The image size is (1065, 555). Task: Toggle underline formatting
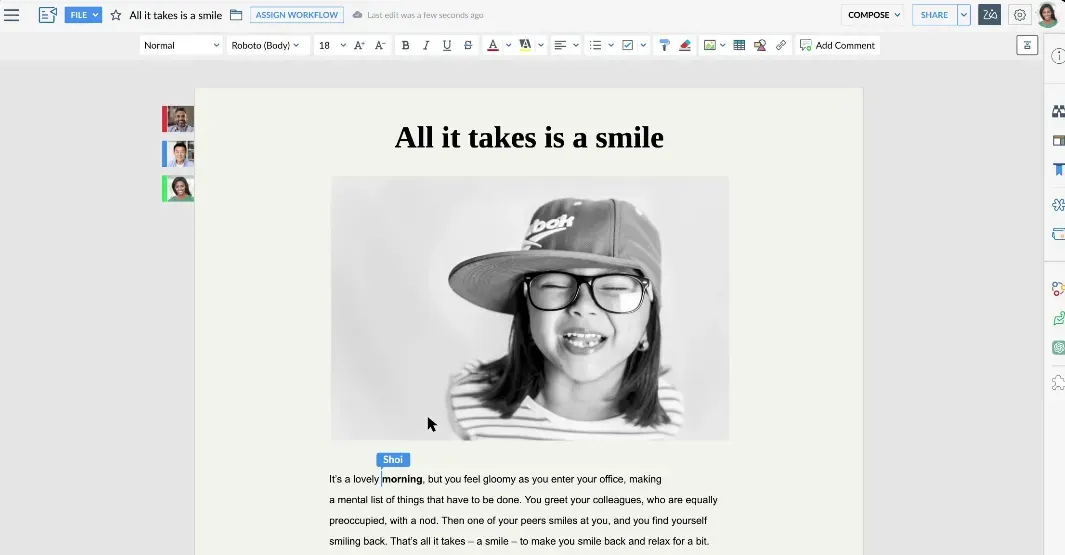pos(447,45)
